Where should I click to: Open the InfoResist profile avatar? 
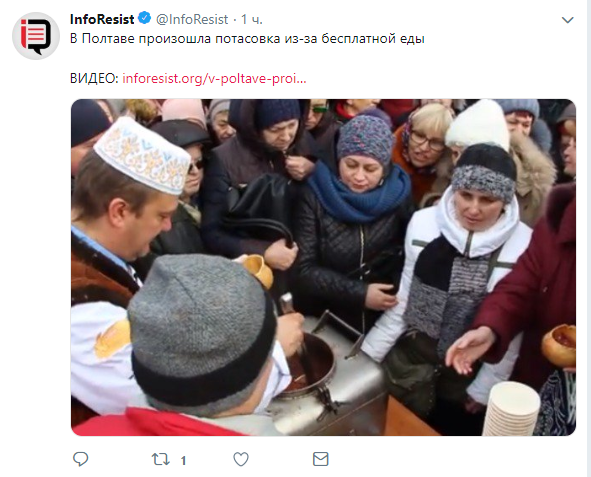click(36, 36)
